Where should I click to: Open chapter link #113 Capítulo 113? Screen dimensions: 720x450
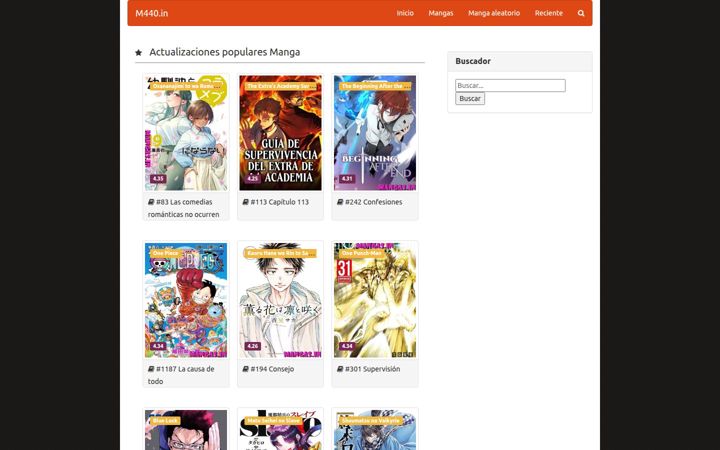(280, 202)
